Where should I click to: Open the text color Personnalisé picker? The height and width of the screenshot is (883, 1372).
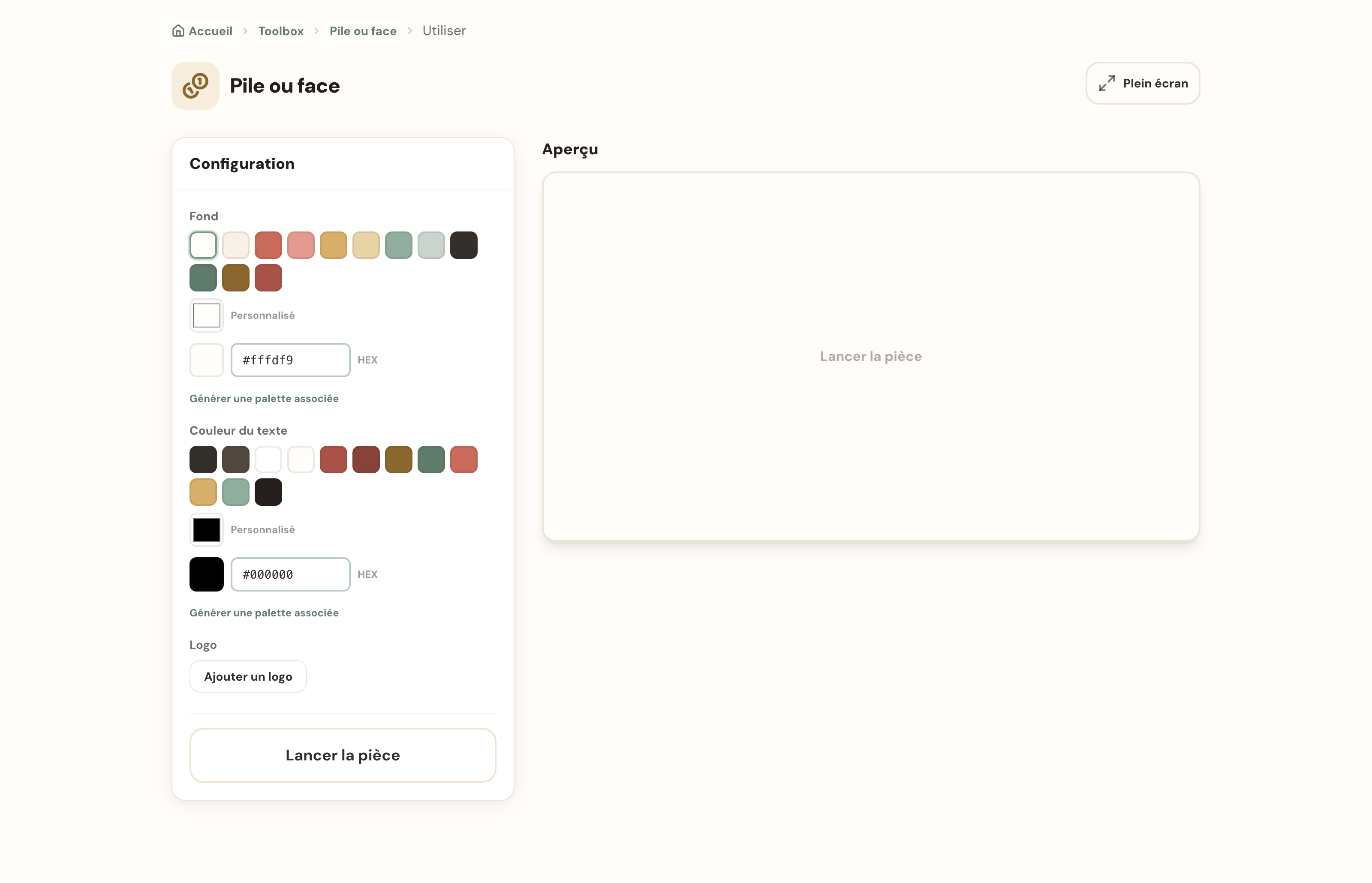coord(206,530)
